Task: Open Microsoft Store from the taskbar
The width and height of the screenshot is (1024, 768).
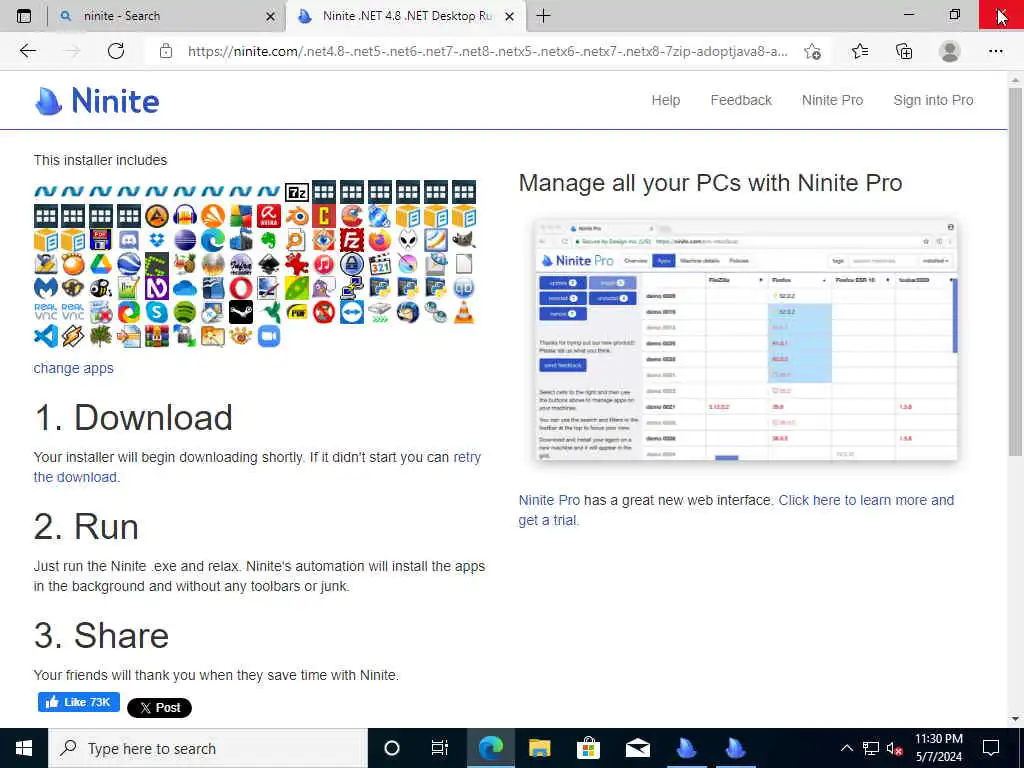Action: 588,748
